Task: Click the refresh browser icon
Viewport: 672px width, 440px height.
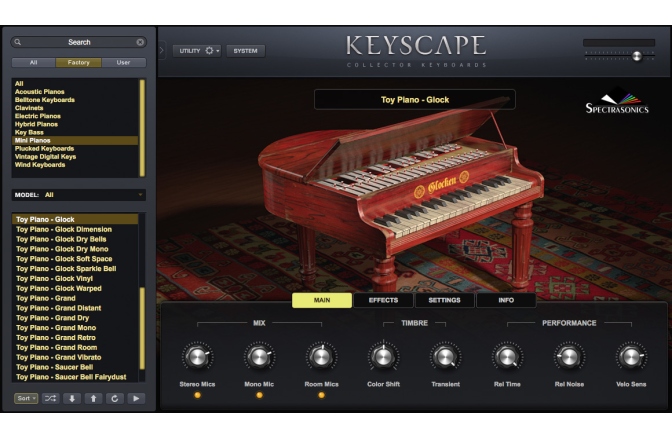Action: 114,398
